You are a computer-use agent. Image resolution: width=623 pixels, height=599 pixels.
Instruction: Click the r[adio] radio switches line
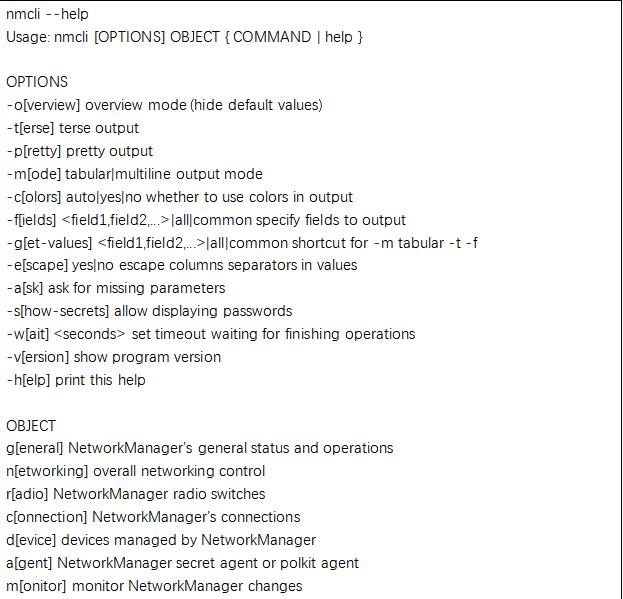click(135, 494)
